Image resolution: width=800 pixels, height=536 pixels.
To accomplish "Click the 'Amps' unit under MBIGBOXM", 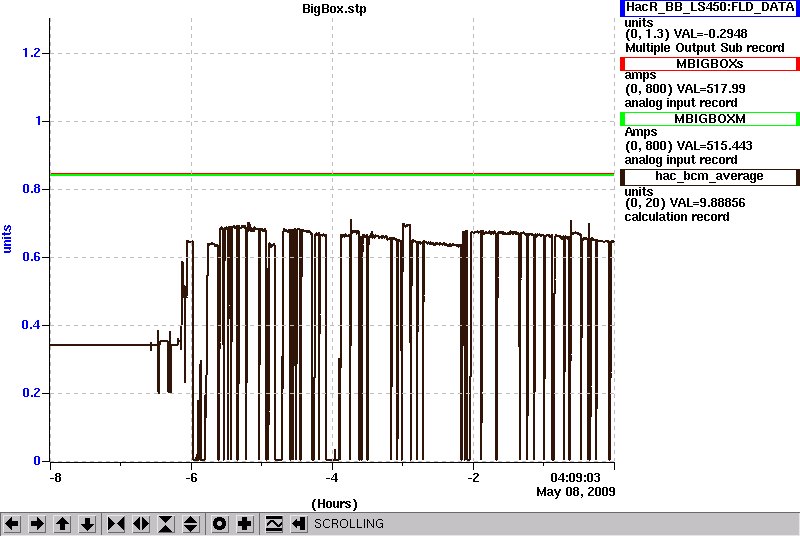I will [x=641, y=132].
